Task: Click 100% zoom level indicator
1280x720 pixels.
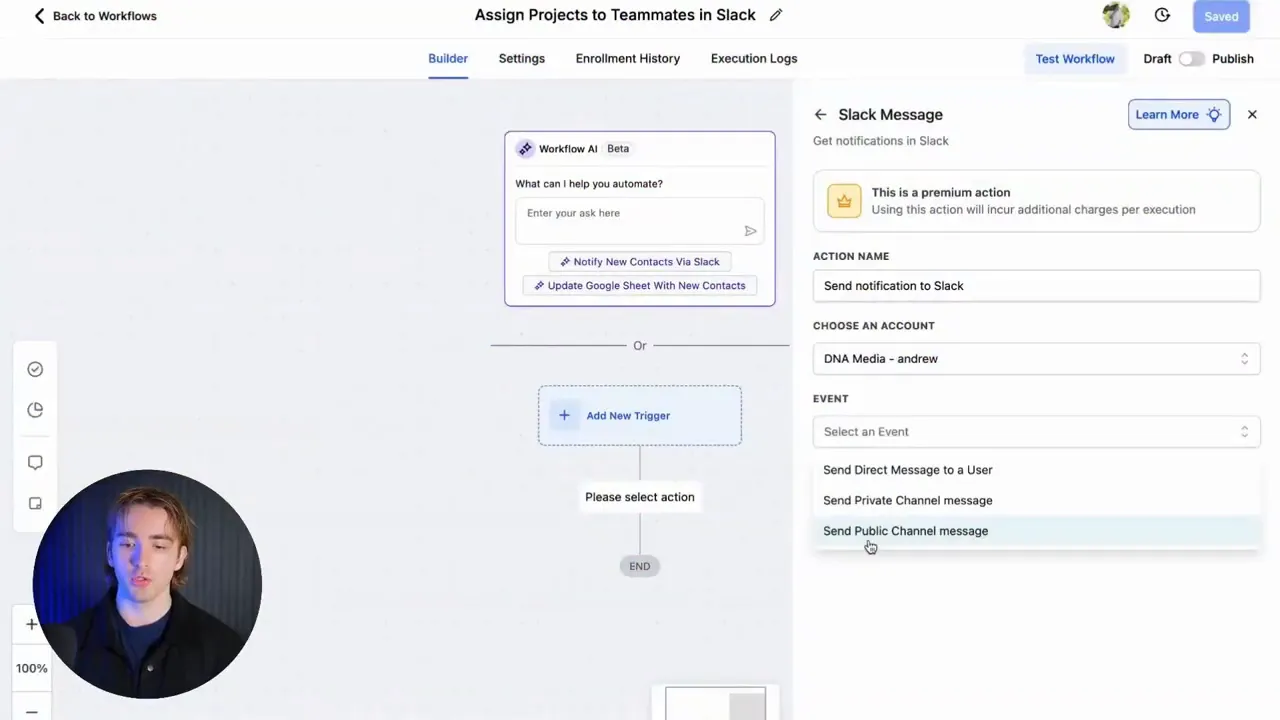Action: point(32,668)
